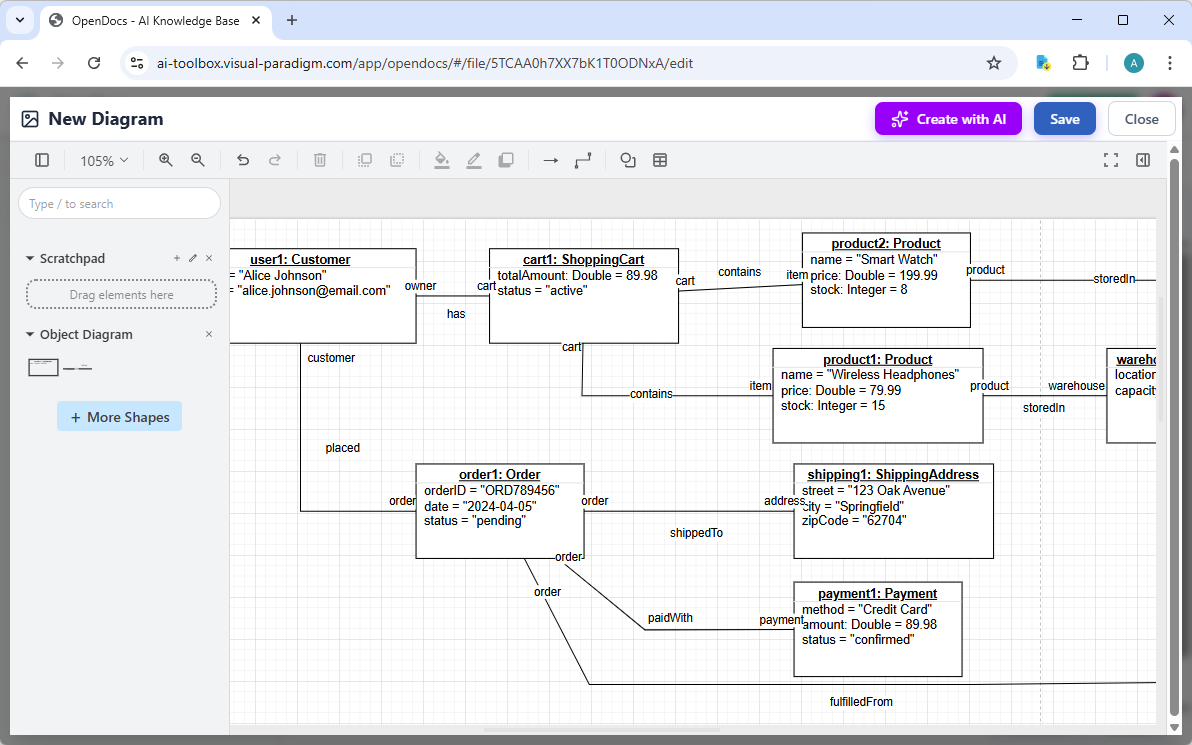Click the Connector line style icon

pos(583,160)
